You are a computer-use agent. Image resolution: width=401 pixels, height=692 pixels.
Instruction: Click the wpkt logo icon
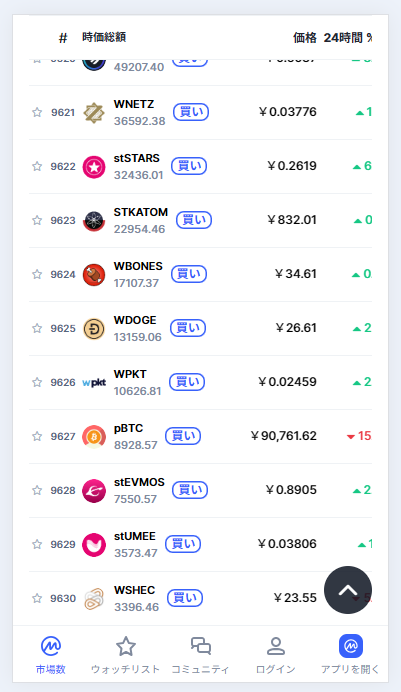[x=94, y=383]
